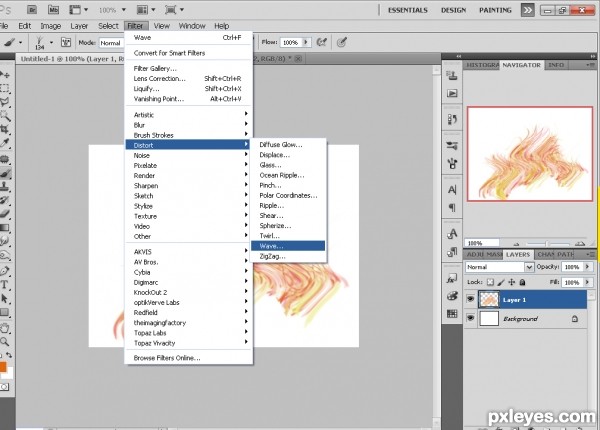Open the Swatches grid panel icon
Image resolution: width=600 pixels, height=430 pixels.
452,314
